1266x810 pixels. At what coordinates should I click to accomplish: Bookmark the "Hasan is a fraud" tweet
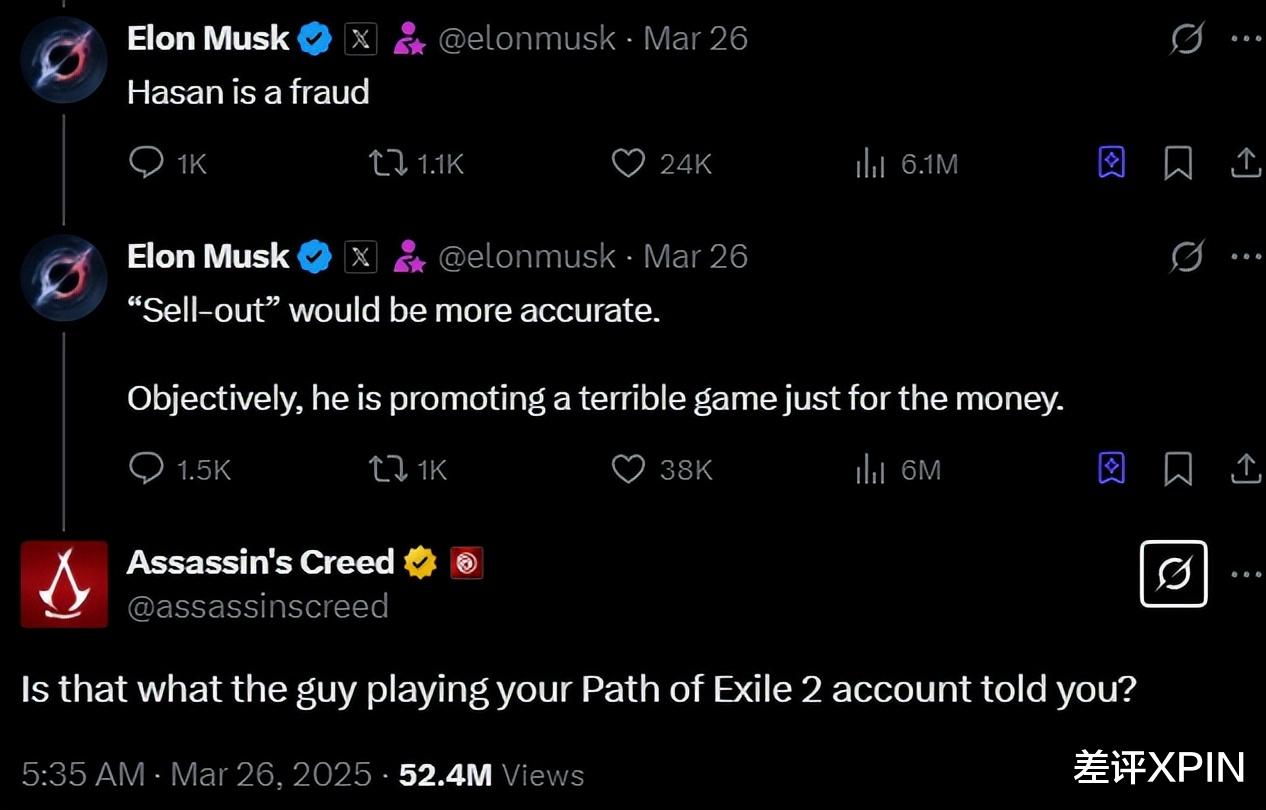[x=1178, y=163]
